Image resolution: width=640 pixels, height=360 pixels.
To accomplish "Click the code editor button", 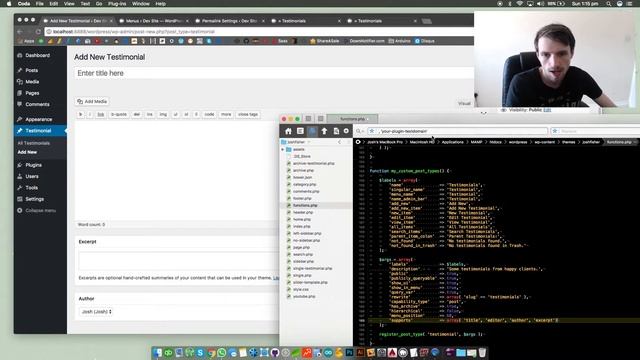I will (209, 115).
